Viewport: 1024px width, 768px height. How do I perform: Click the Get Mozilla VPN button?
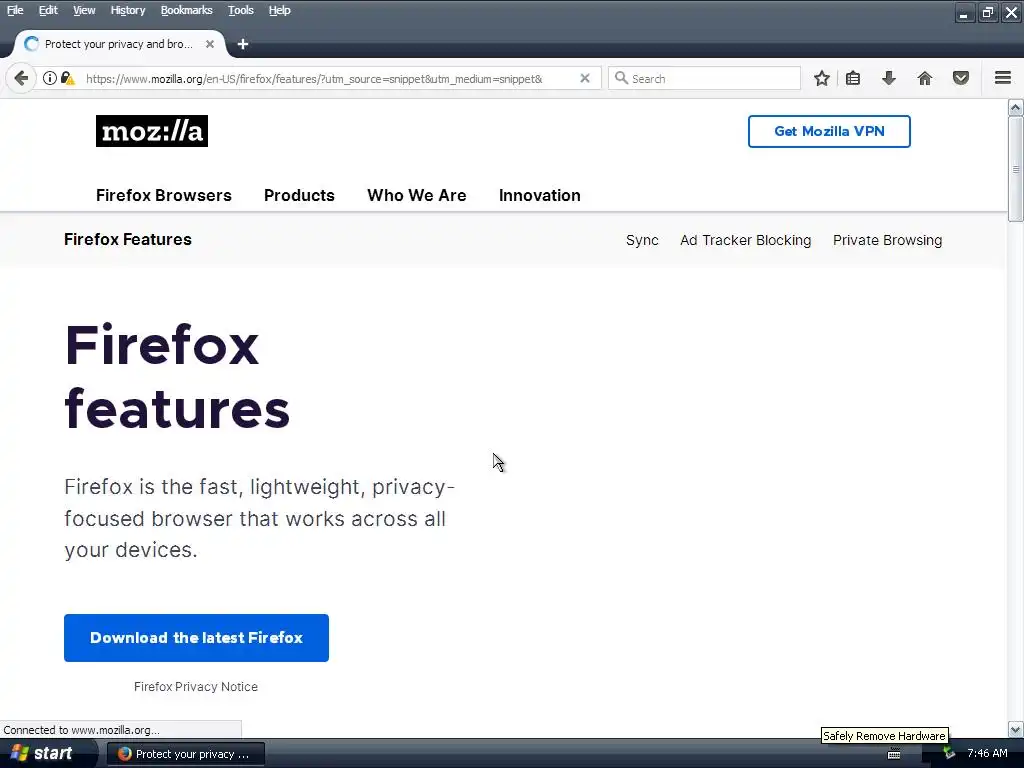pos(829,131)
